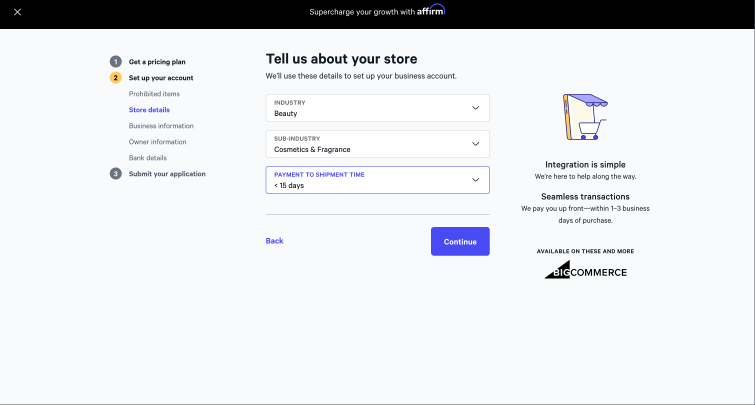Click the BigCommerce logo
Image resolution: width=755 pixels, height=405 pixels.
tap(586, 270)
